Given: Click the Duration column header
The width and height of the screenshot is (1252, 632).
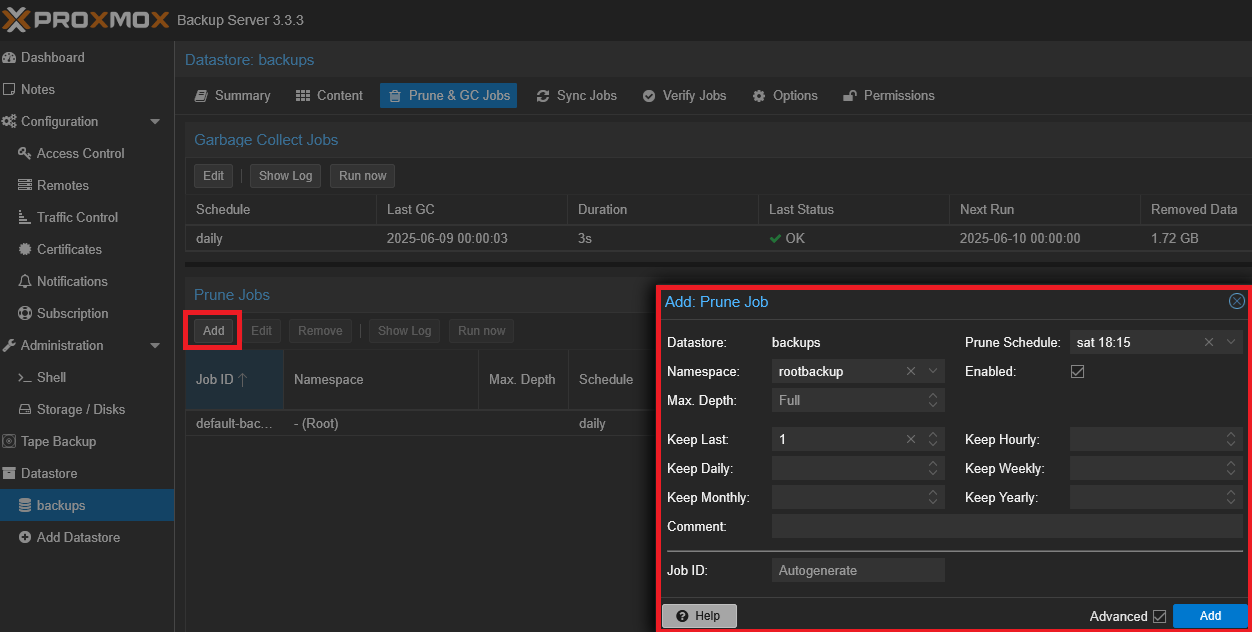Looking at the screenshot, I should pos(662,210).
